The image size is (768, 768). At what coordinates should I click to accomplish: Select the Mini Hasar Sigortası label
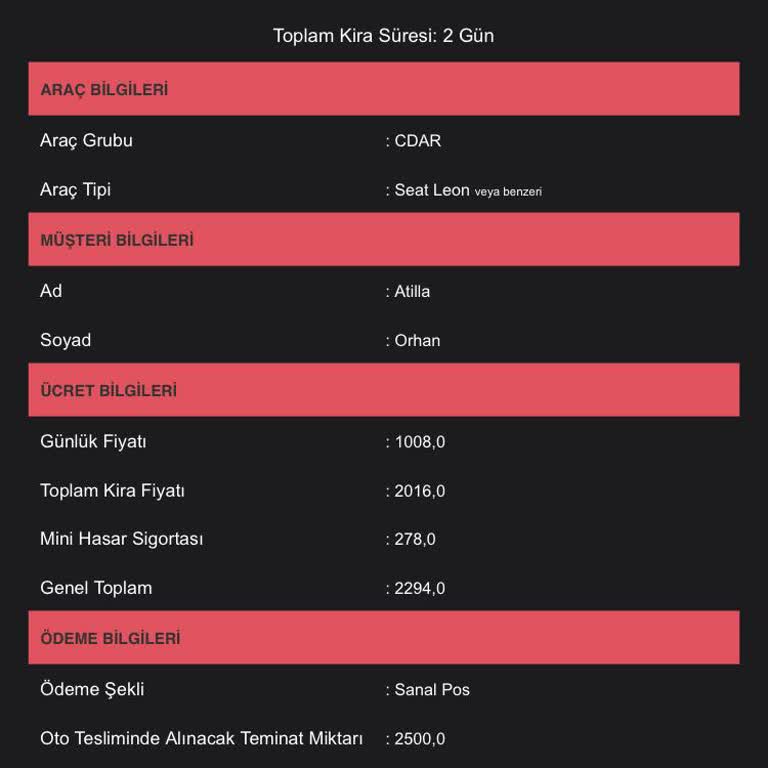[121, 539]
